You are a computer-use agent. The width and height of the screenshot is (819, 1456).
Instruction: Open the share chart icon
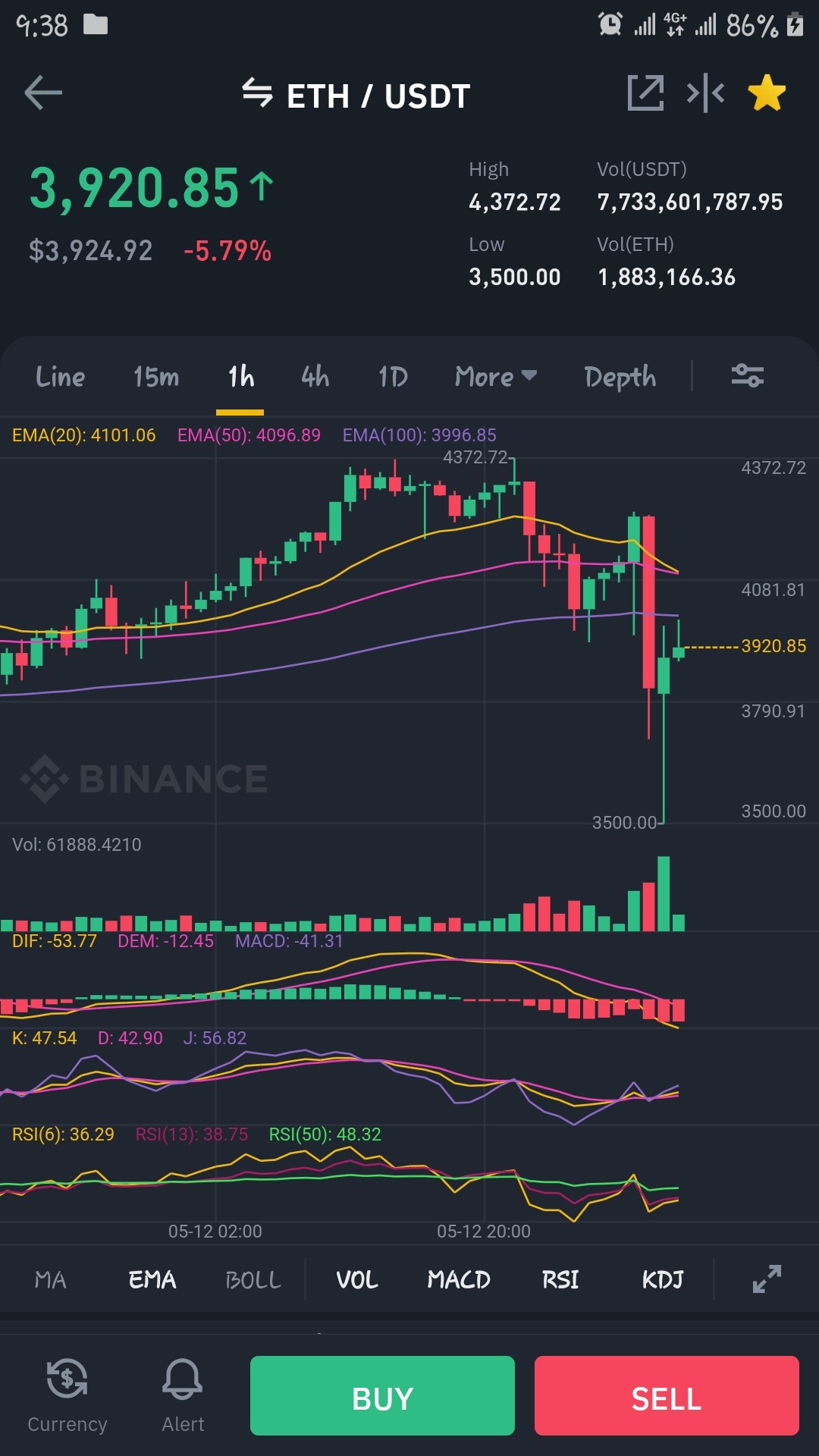tap(645, 93)
